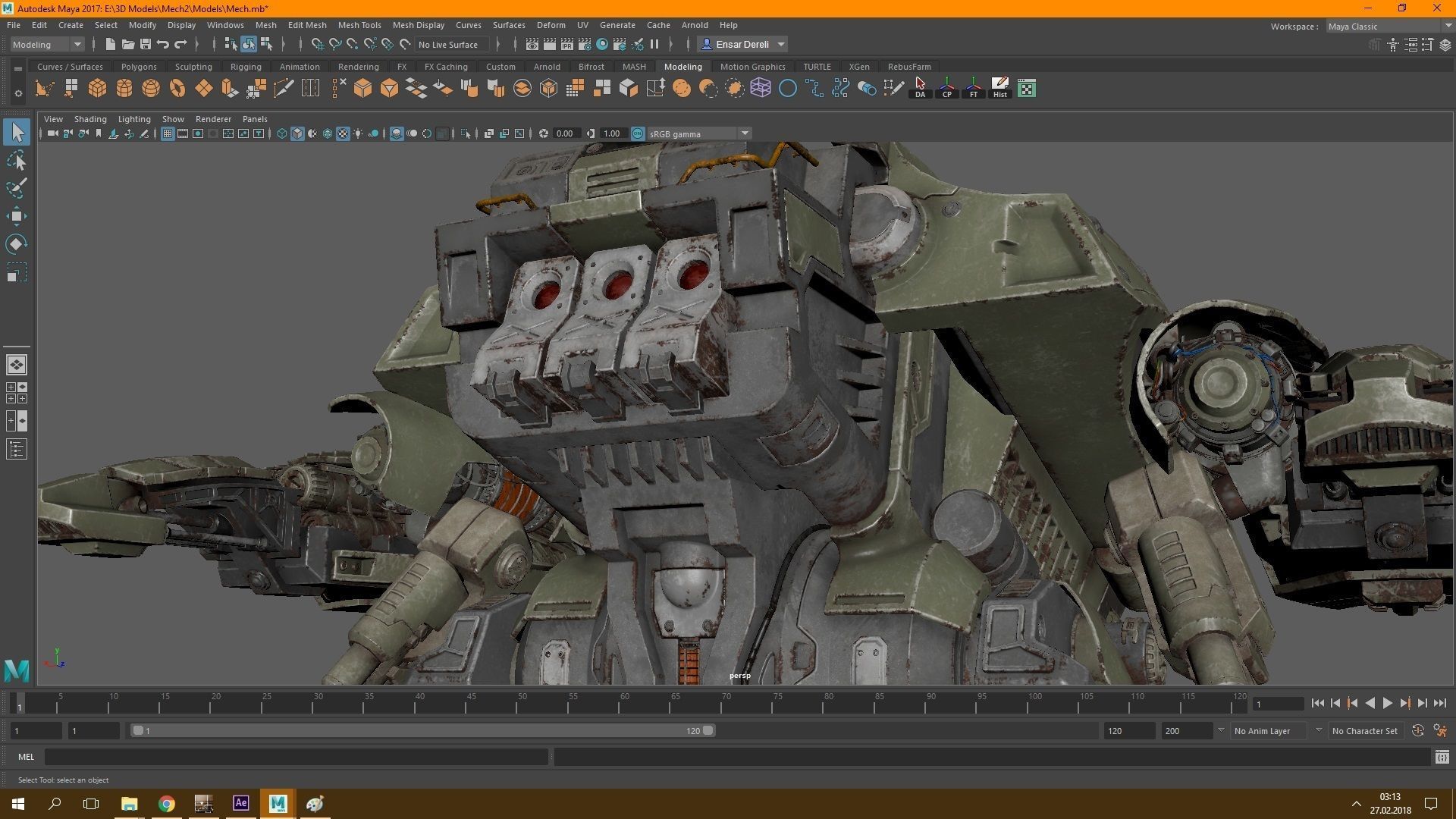Image resolution: width=1456 pixels, height=819 pixels.
Task: Create a polygon sphere from the shelf
Action: pyautogui.click(x=151, y=89)
